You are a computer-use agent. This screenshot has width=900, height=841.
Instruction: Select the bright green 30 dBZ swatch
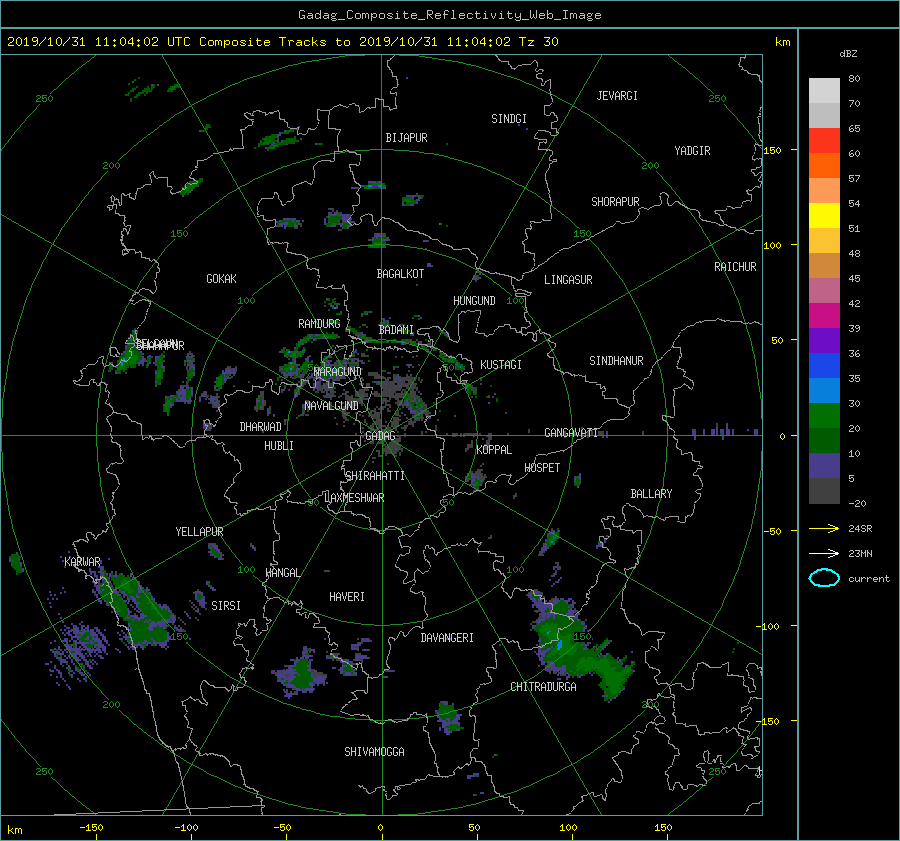[824, 416]
